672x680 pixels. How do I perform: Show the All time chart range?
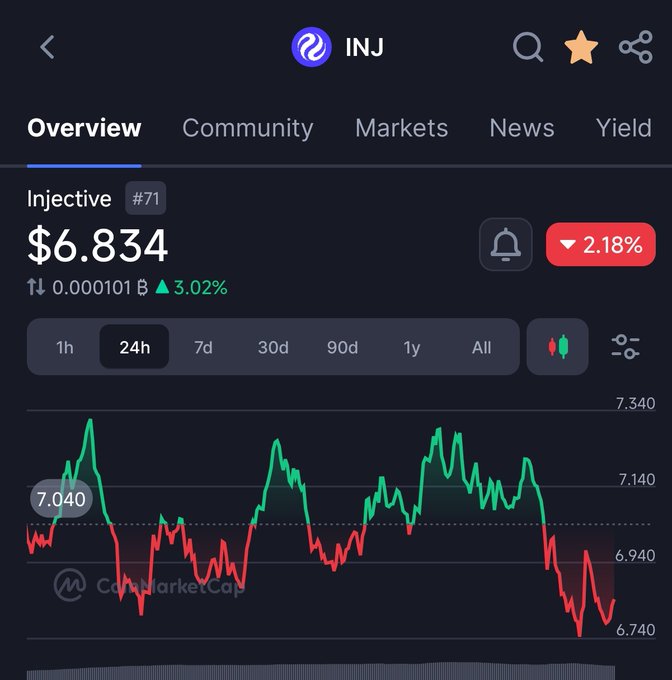tap(481, 347)
